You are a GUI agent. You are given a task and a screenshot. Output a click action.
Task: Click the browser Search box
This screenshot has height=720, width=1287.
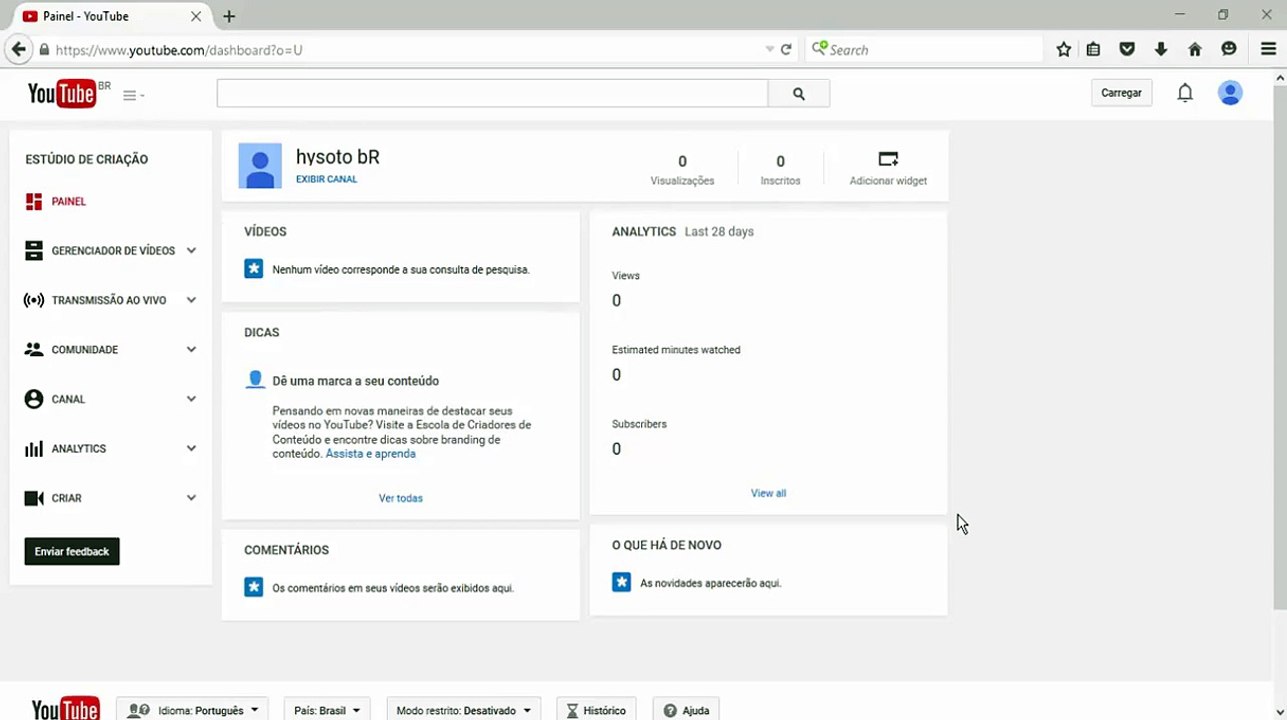pyautogui.click(x=925, y=49)
